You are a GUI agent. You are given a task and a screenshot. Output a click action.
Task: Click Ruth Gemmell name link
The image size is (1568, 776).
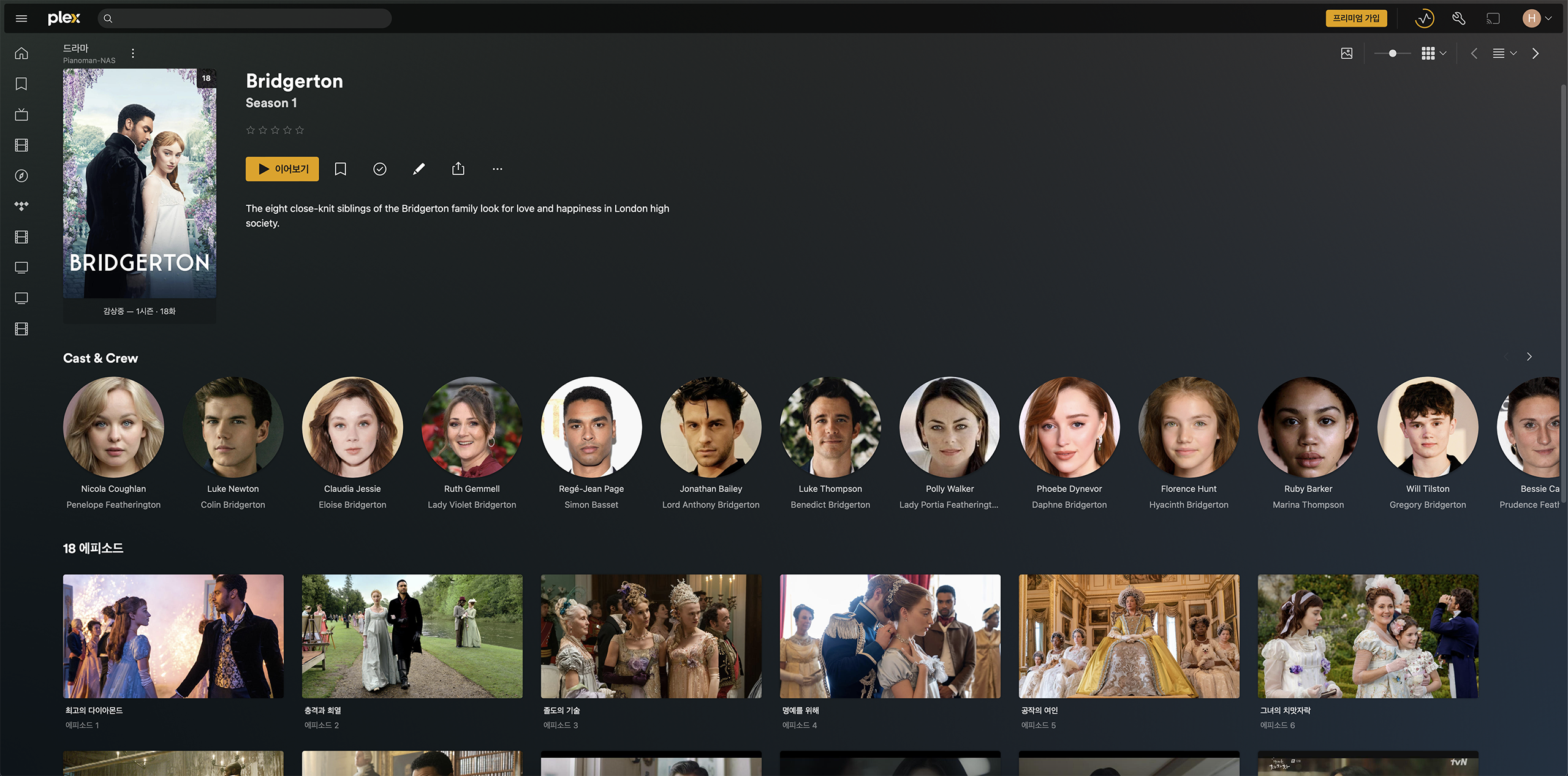point(472,489)
